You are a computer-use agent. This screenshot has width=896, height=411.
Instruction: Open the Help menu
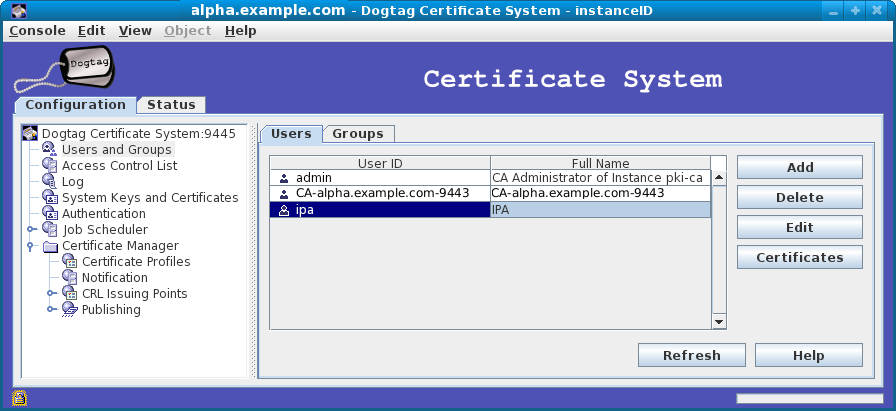point(240,31)
